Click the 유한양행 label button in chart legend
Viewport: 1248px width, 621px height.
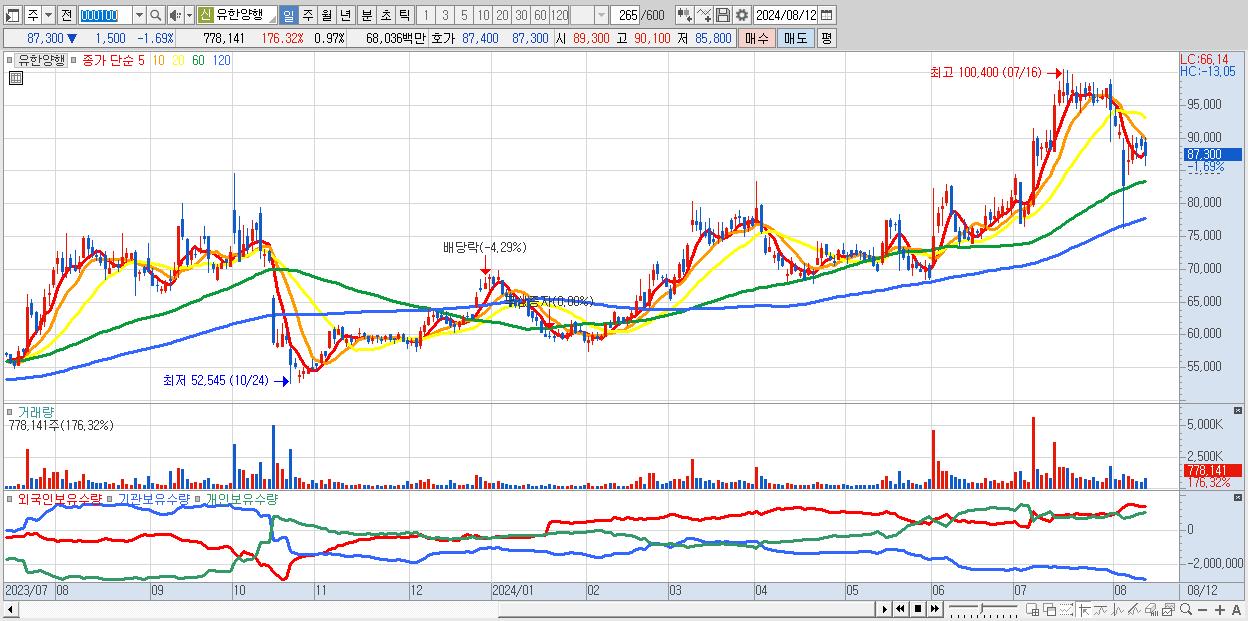(x=41, y=60)
